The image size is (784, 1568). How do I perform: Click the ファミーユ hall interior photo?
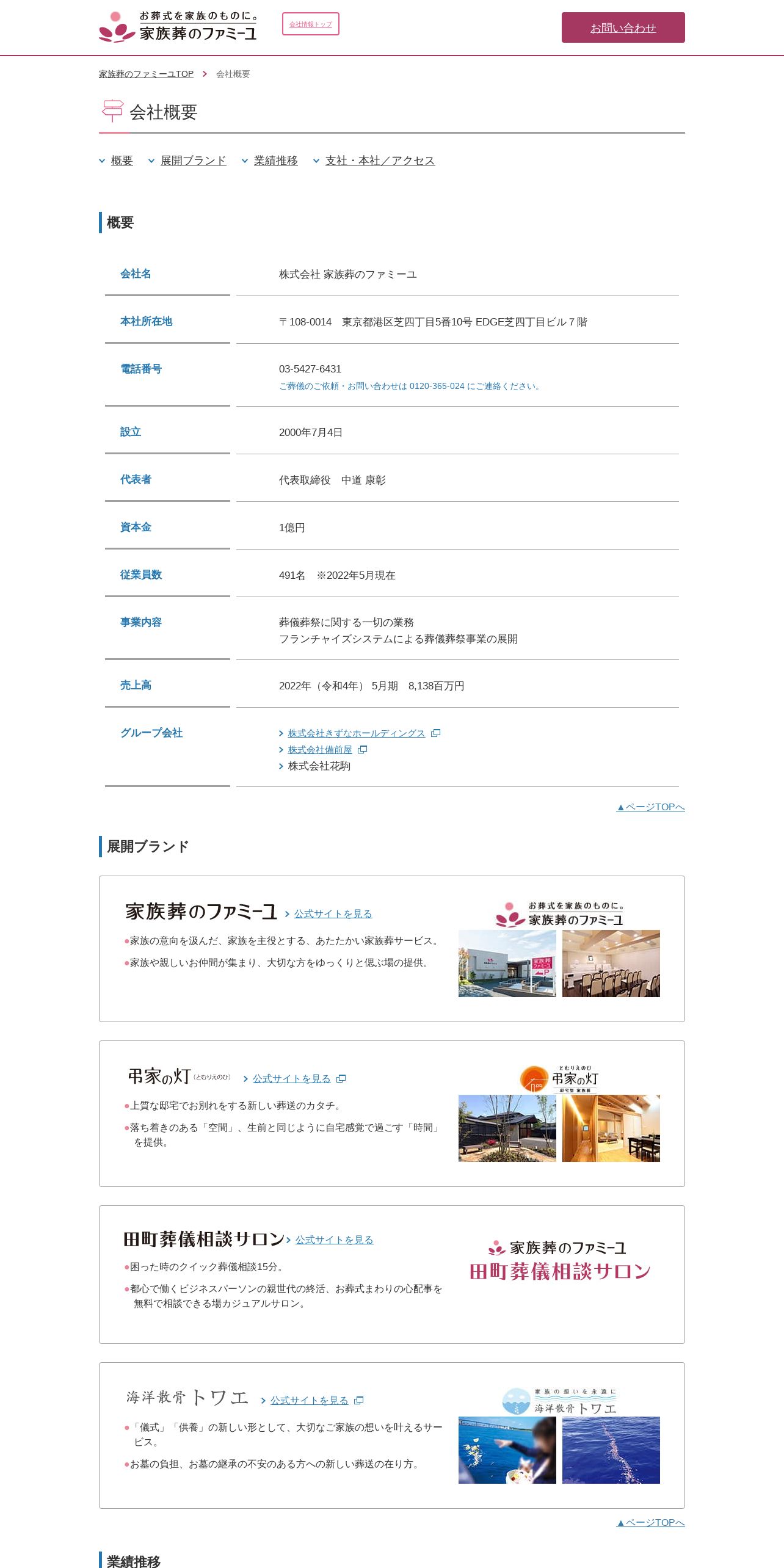click(611, 964)
